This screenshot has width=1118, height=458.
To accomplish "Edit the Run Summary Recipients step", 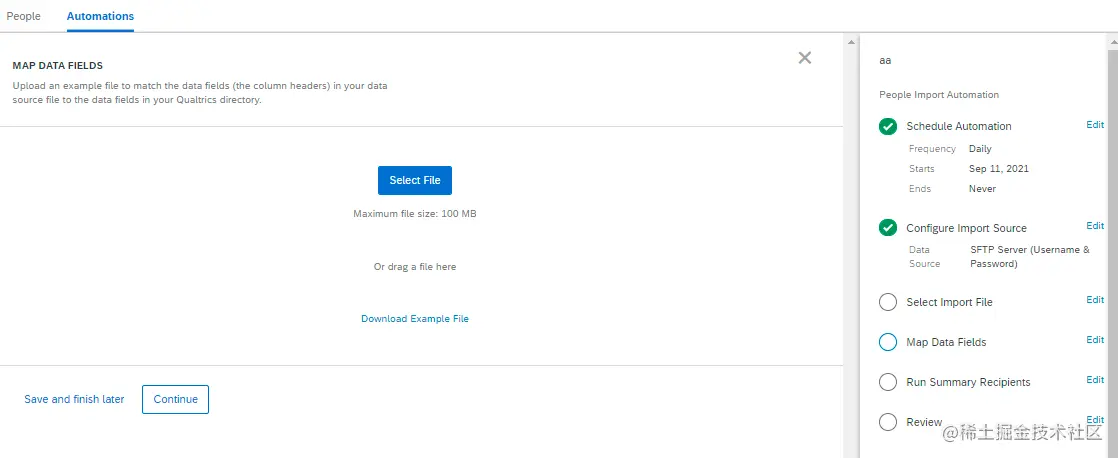I will (1095, 380).
